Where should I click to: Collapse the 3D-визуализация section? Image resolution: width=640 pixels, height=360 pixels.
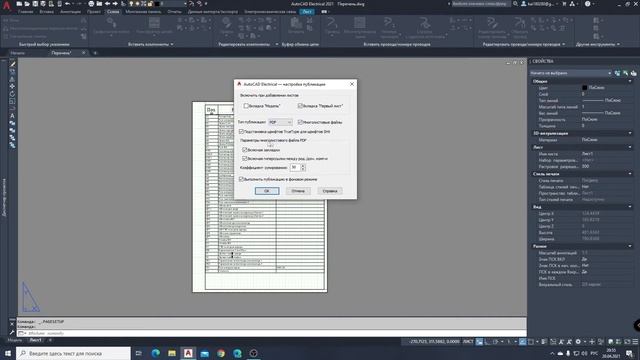630,133
